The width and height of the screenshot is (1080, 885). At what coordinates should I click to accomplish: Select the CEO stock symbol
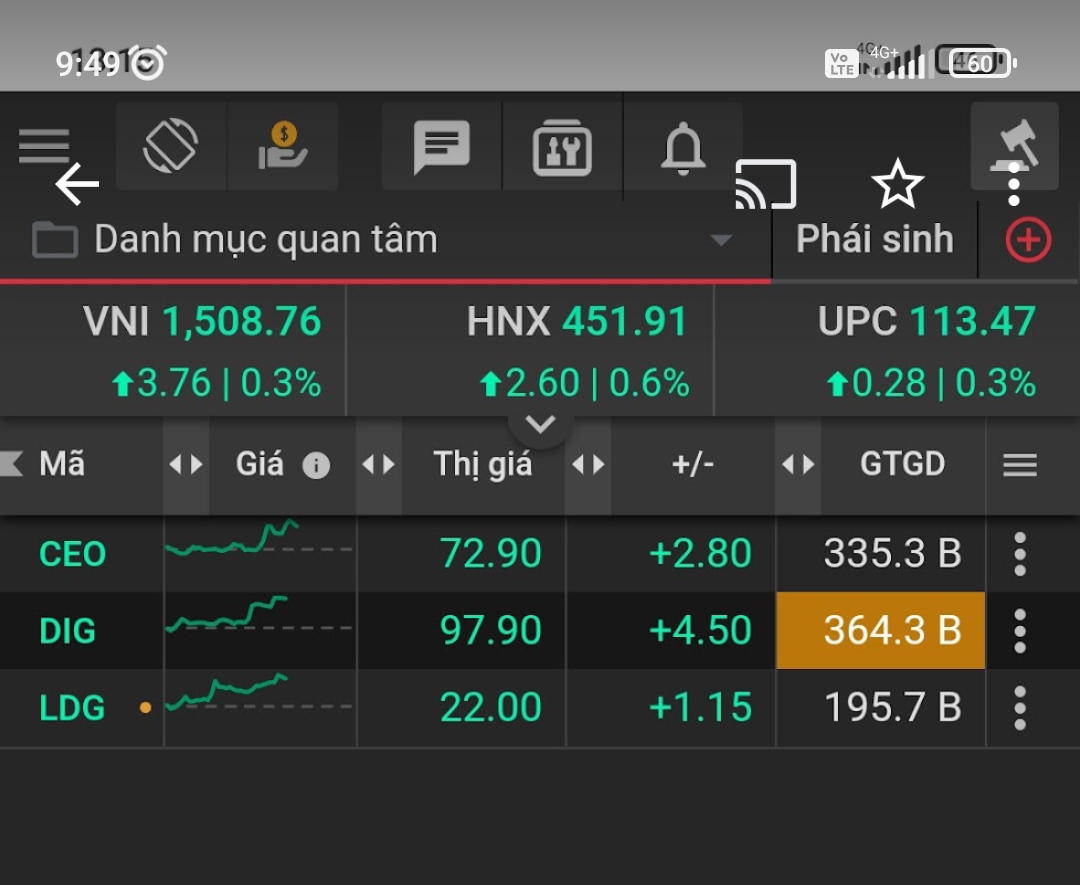click(x=72, y=554)
